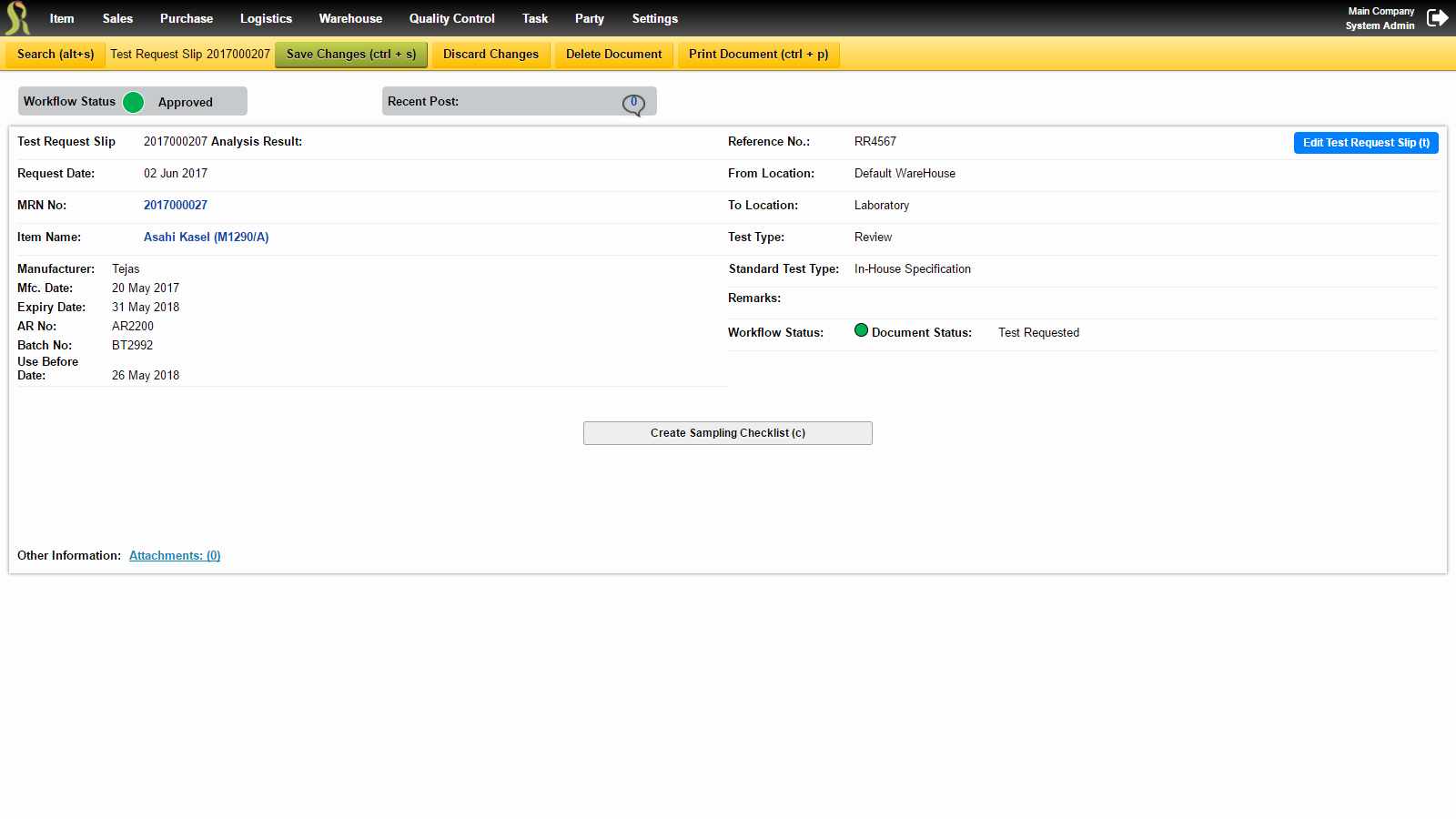Screen dimensions: 1456x819
Task: Click the logout icon at top right
Action: click(x=1438, y=16)
